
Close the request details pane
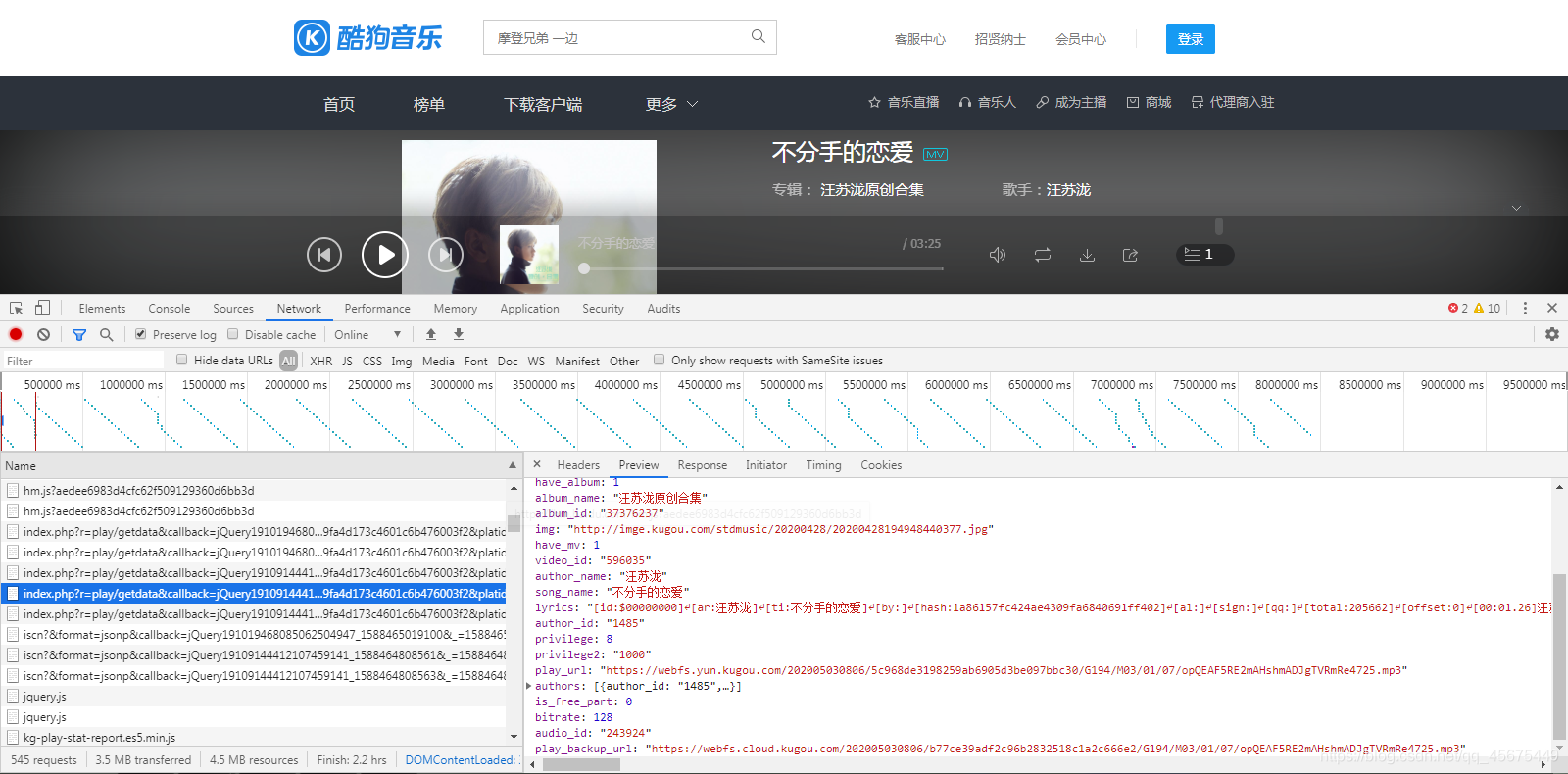coord(537,464)
